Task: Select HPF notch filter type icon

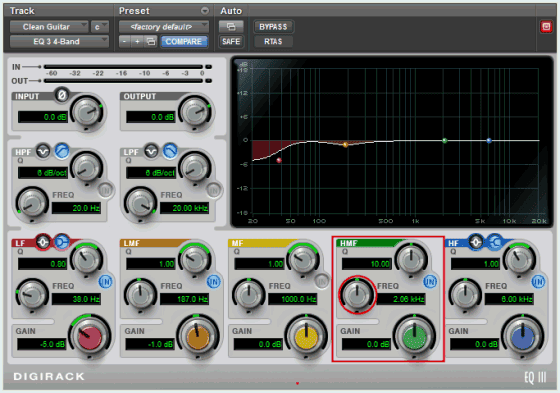Action: (43, 151)
